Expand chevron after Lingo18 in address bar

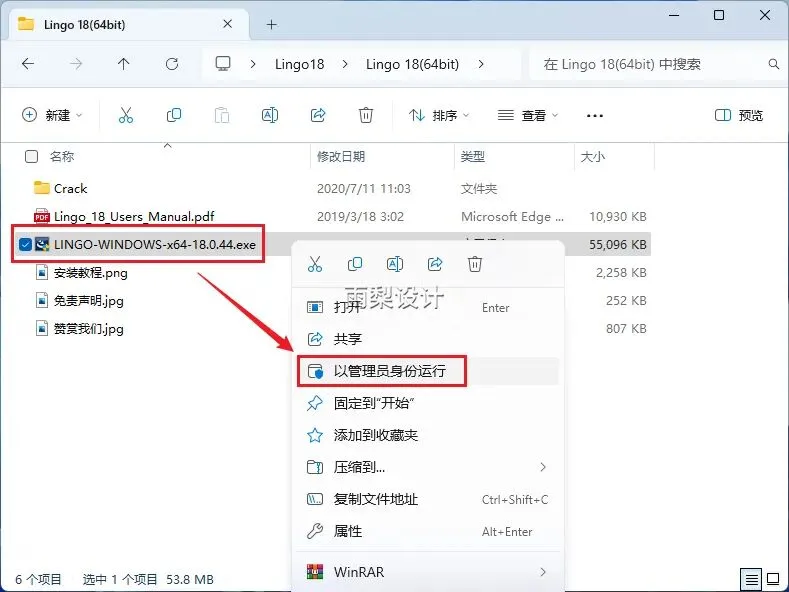pyautogui.click(x=345, y=64)
